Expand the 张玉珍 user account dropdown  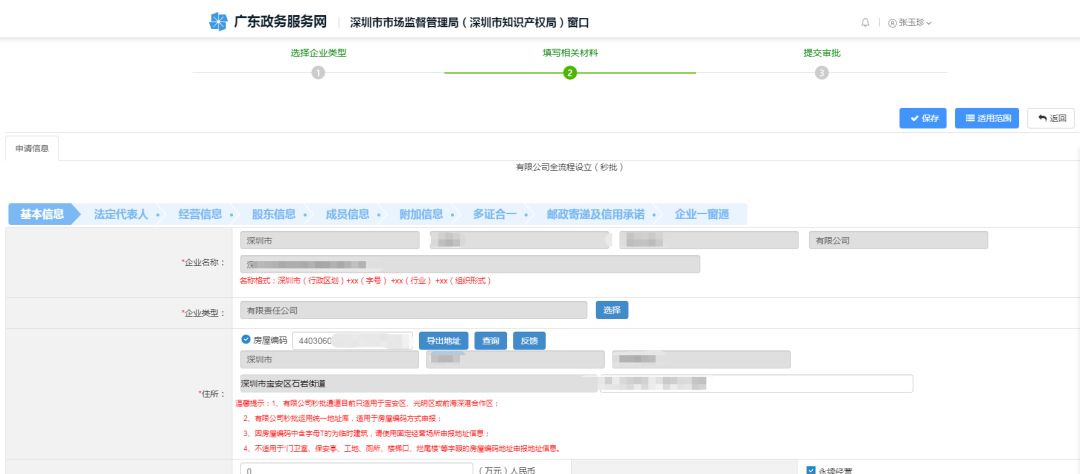909,22
